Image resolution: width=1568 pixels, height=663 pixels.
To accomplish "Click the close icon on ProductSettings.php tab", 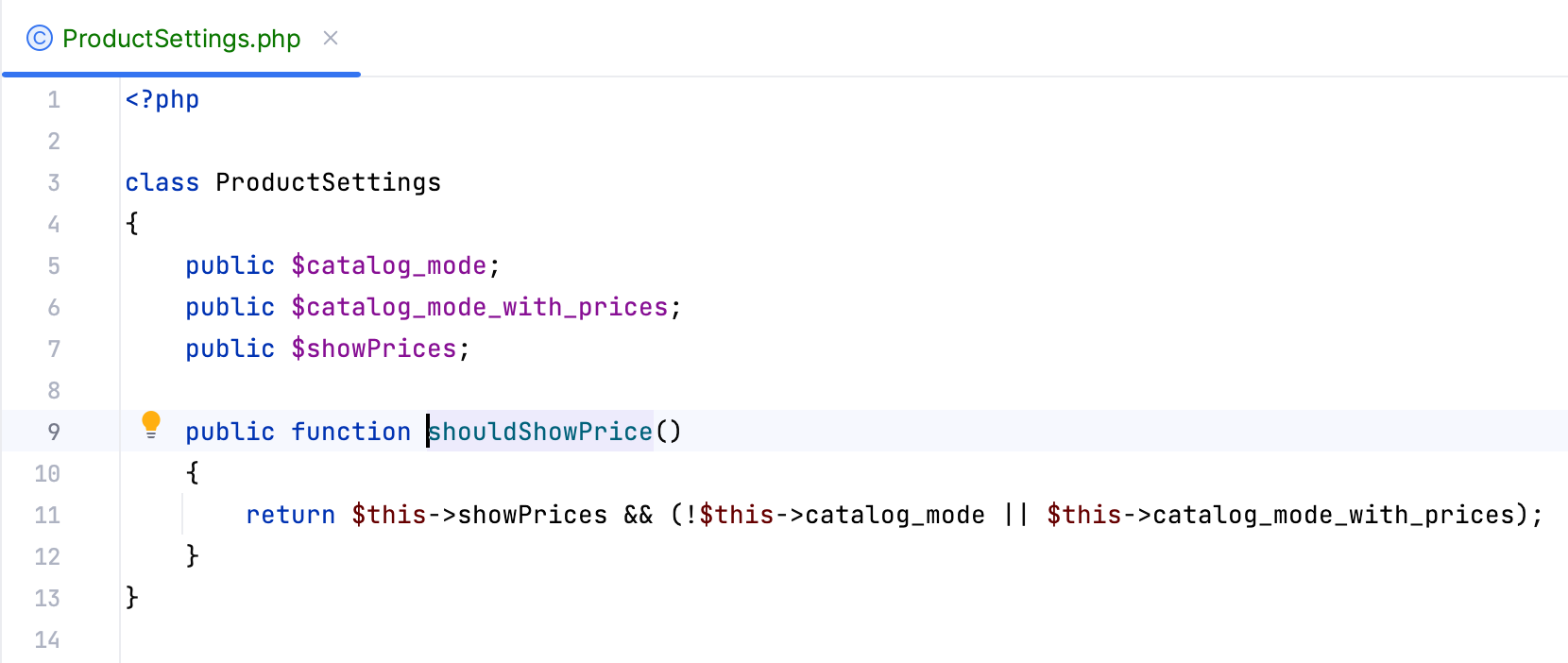I will [331, 39].
